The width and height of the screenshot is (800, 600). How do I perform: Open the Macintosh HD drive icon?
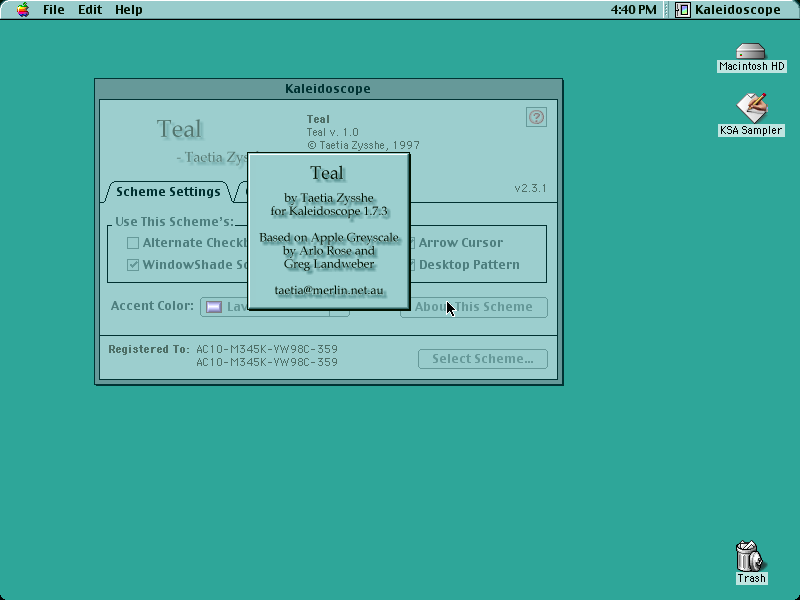pos(751,57)
